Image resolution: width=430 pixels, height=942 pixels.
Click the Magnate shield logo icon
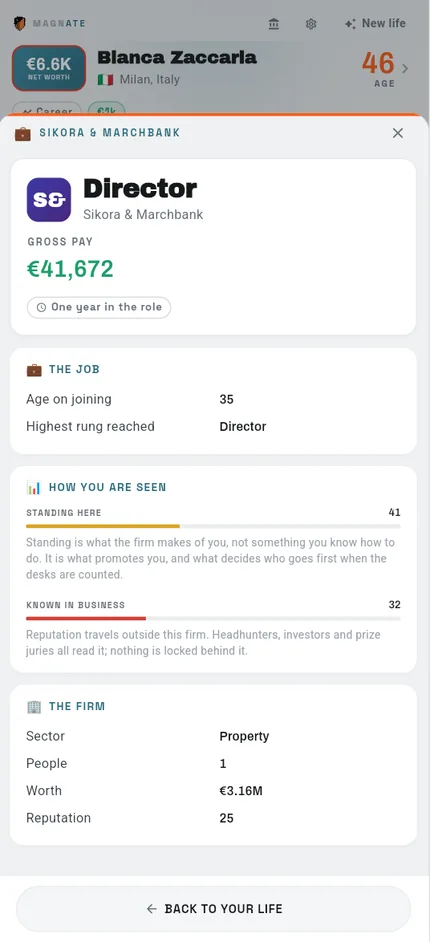(20, 23)
